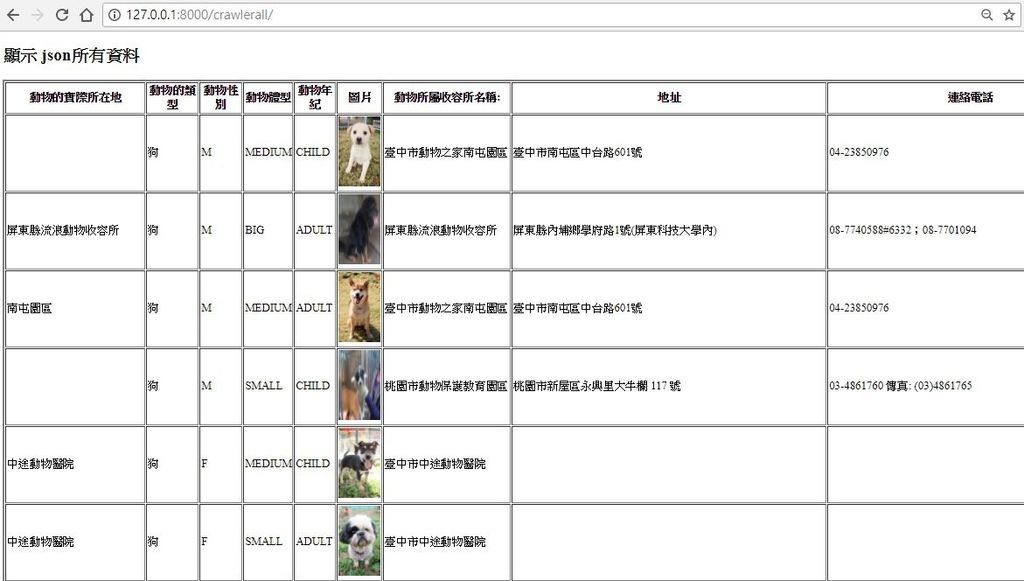Select the address 屏東縣內埔鄉學府路1號
The height and width of the screenshot is (581, 1024).
(615, 230)
